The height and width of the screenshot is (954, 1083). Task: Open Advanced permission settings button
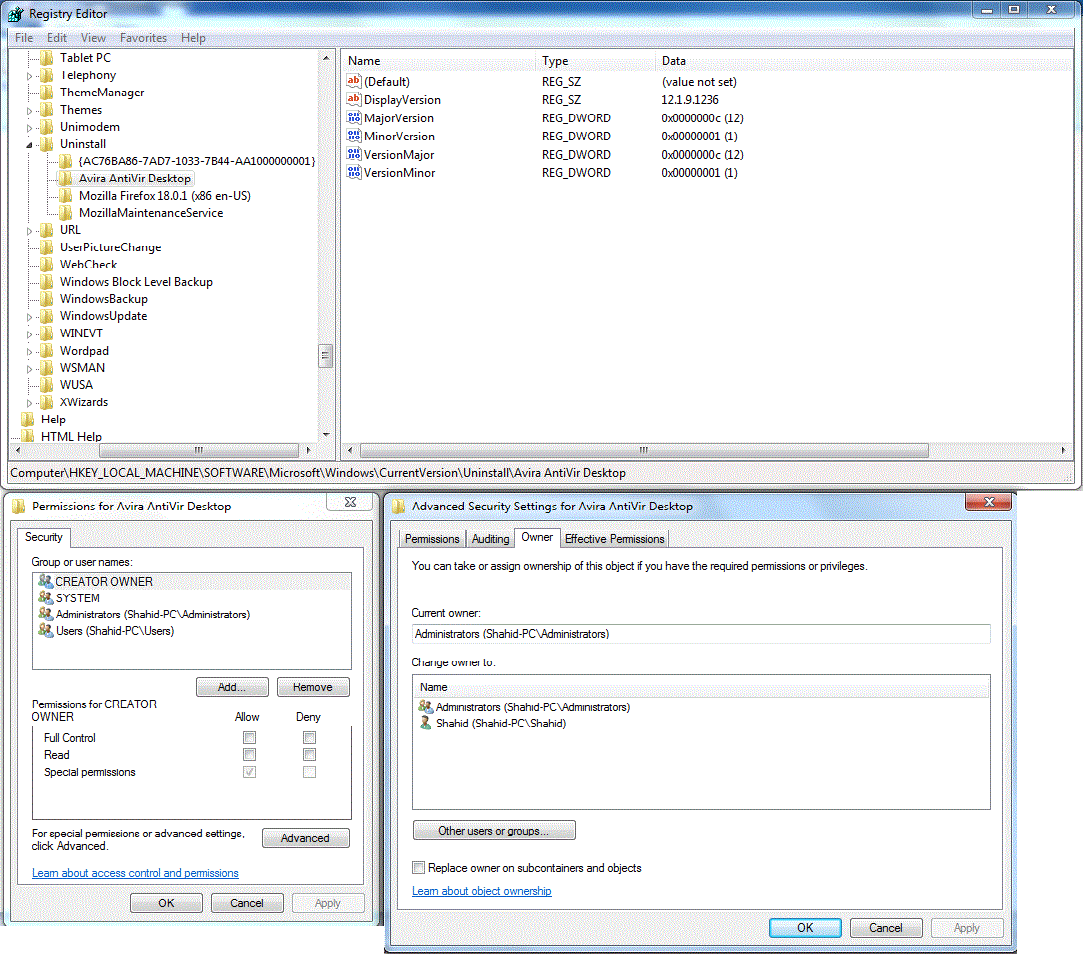point(305,838)
